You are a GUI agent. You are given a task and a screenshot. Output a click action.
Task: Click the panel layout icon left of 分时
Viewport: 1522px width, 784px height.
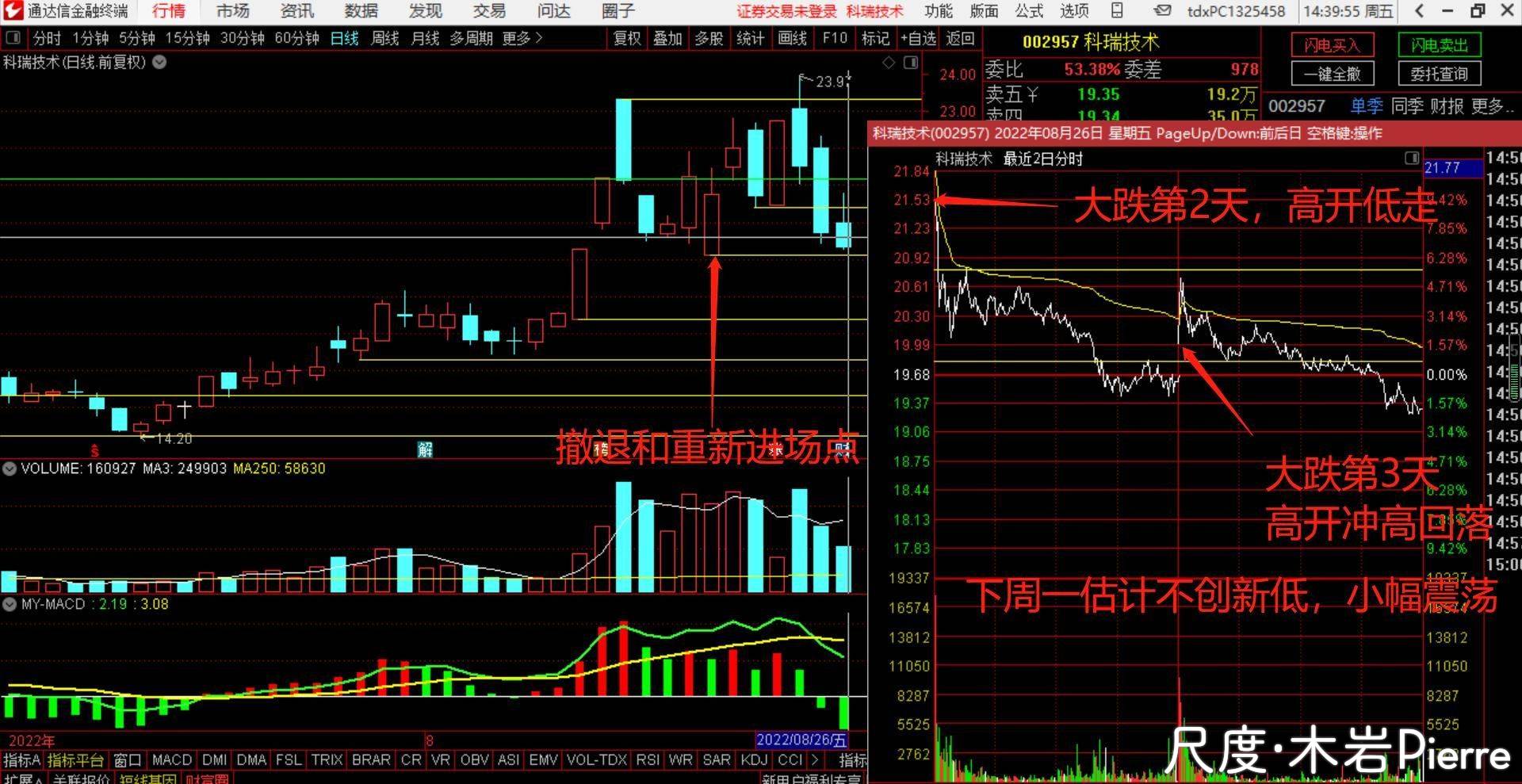click(x=13, y=38)
